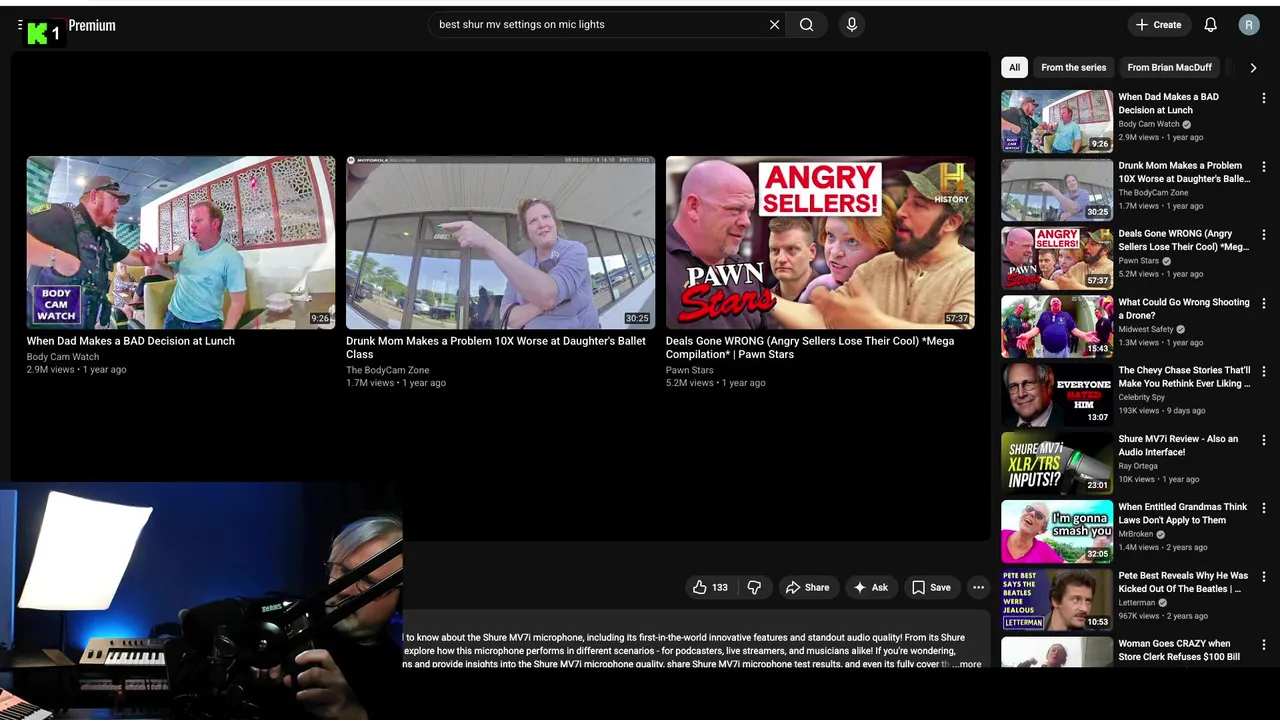Viewport: 1280px width, 720px height.
Task: Open sidebar video The Chevy Chase Stories
Action: coord(1184,376)
